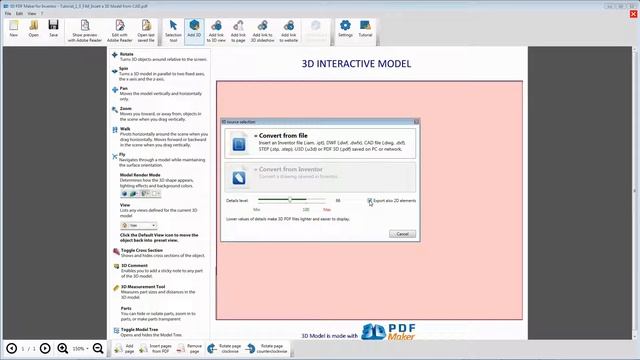Add link to page

click(238, 31)
